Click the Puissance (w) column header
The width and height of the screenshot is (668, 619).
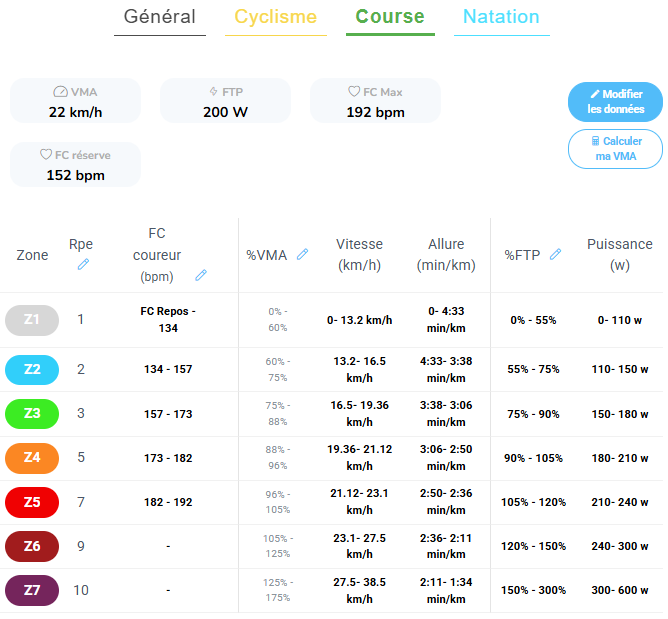click(x=620, y=254)
